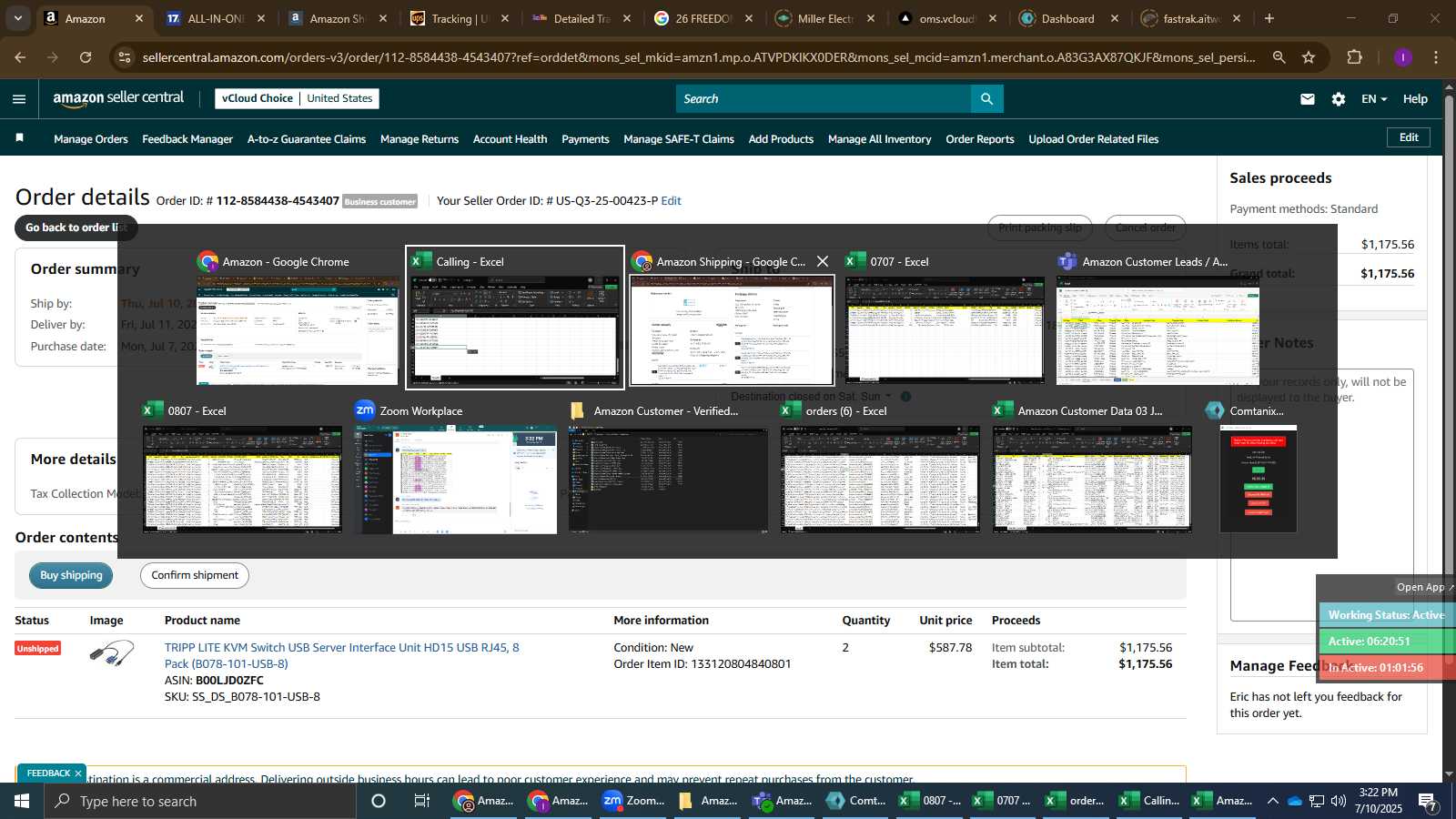Open the notification center icon
The image size is (1456, 819).
pos(1428,801)
